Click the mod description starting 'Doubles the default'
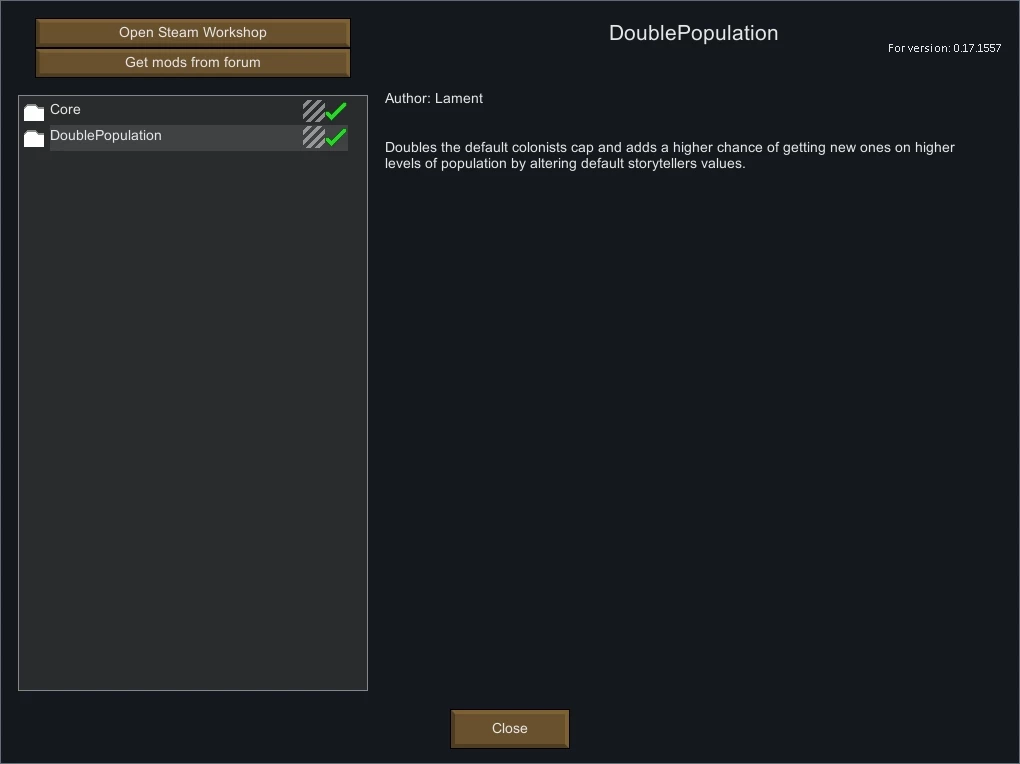The image size is (1020, 764). click(669, 156)
